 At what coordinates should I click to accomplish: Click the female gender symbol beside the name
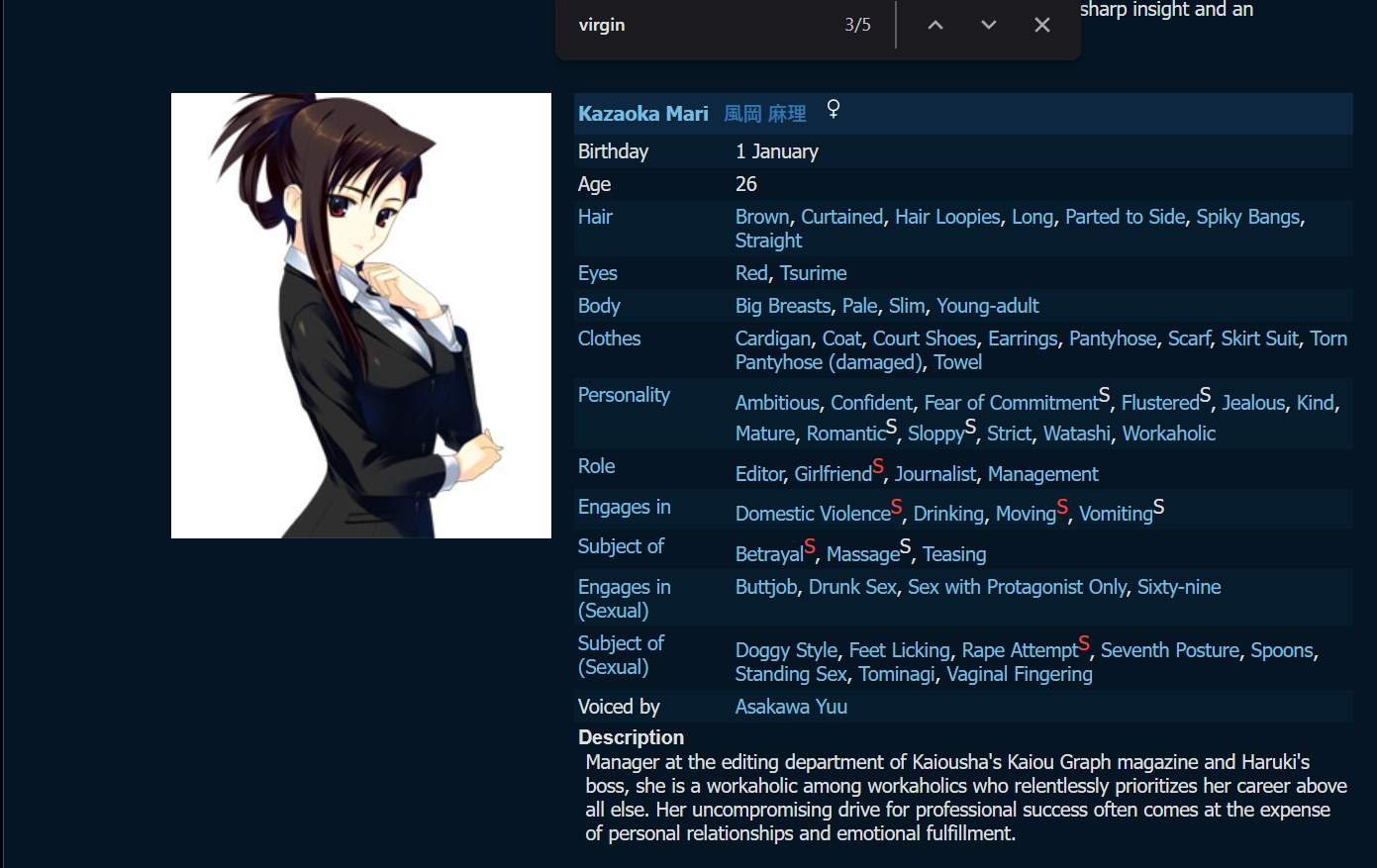click(834, 109)
